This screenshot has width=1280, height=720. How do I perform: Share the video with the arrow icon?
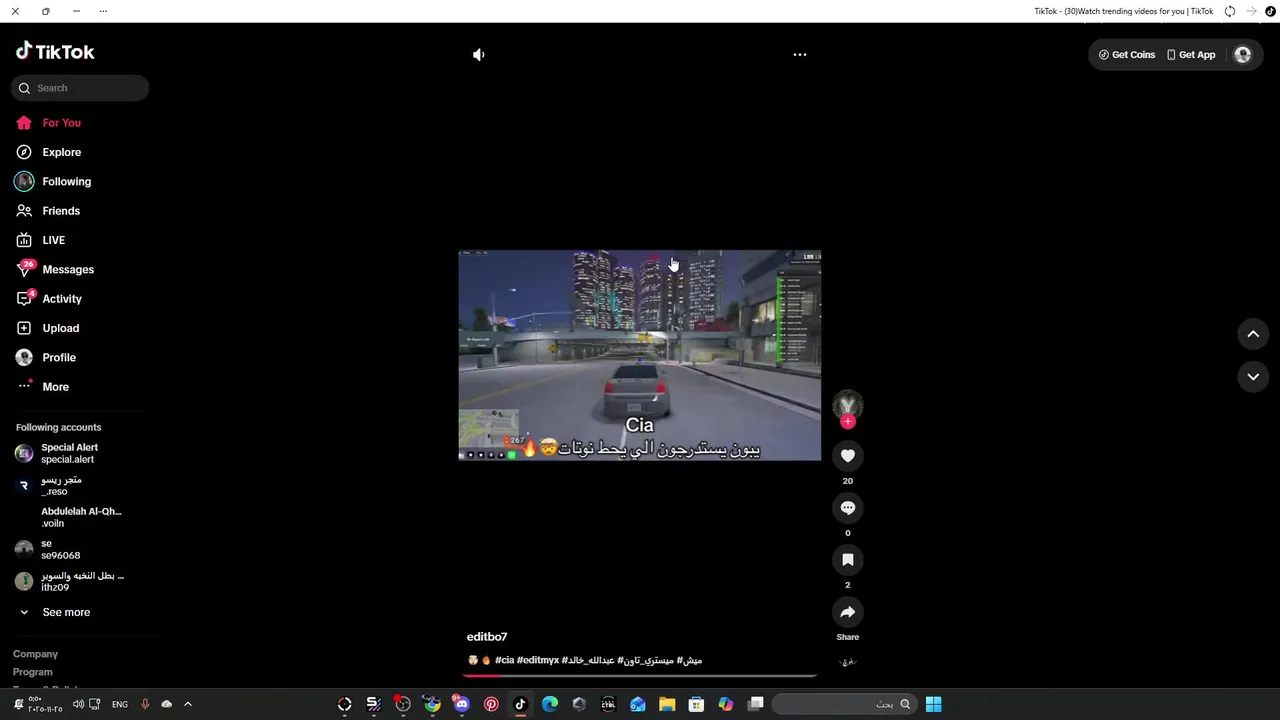click(848, 612)
